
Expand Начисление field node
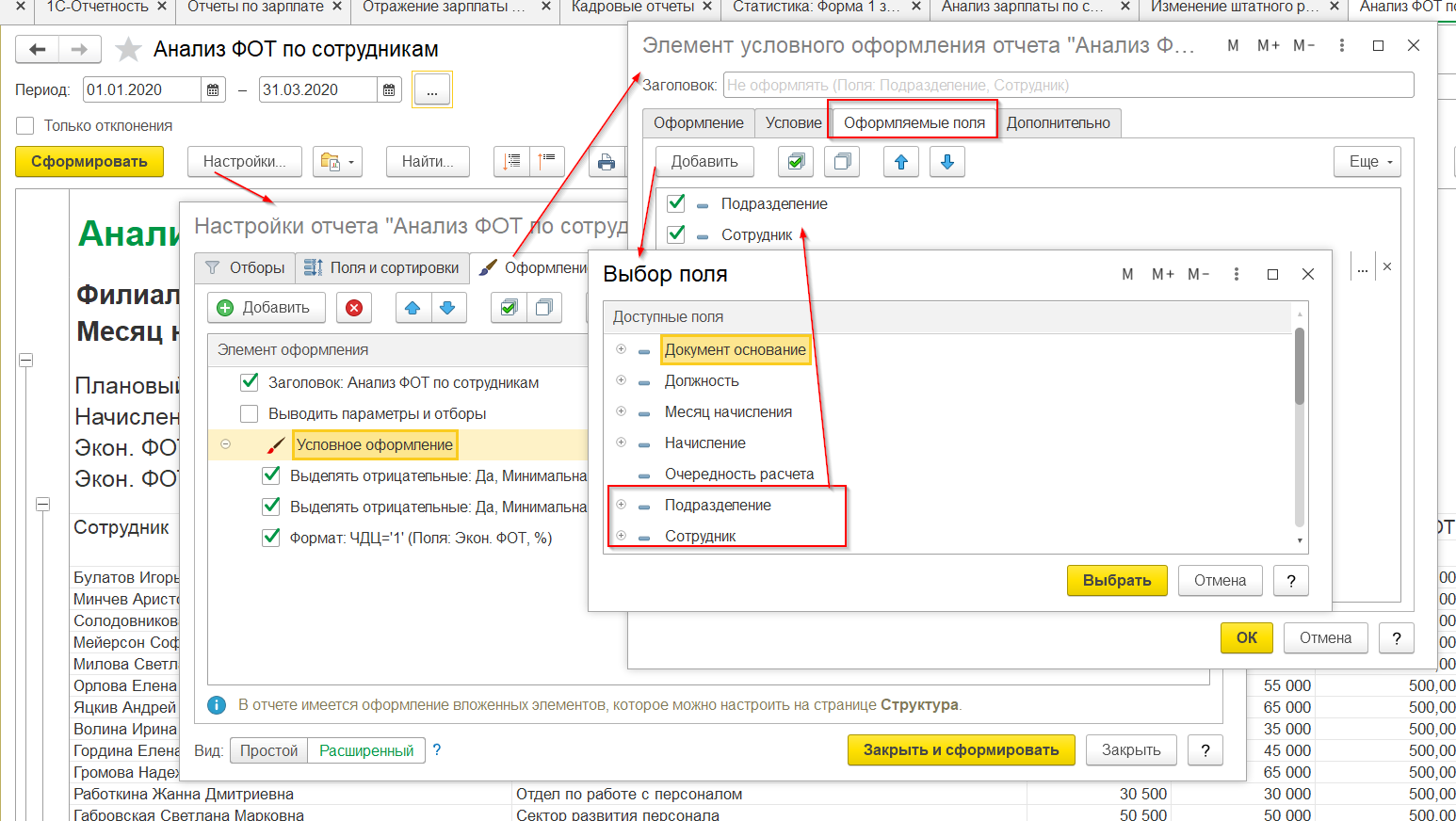coord(621,443)
